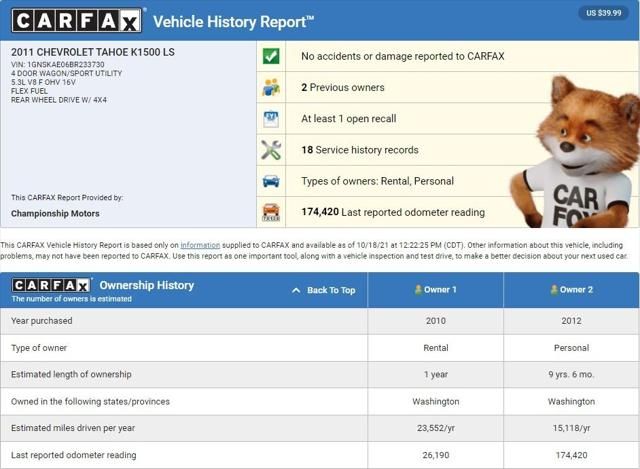Click Types of owners: Rental, Personal
640x469 pixels.
click(x=377, y=181)
